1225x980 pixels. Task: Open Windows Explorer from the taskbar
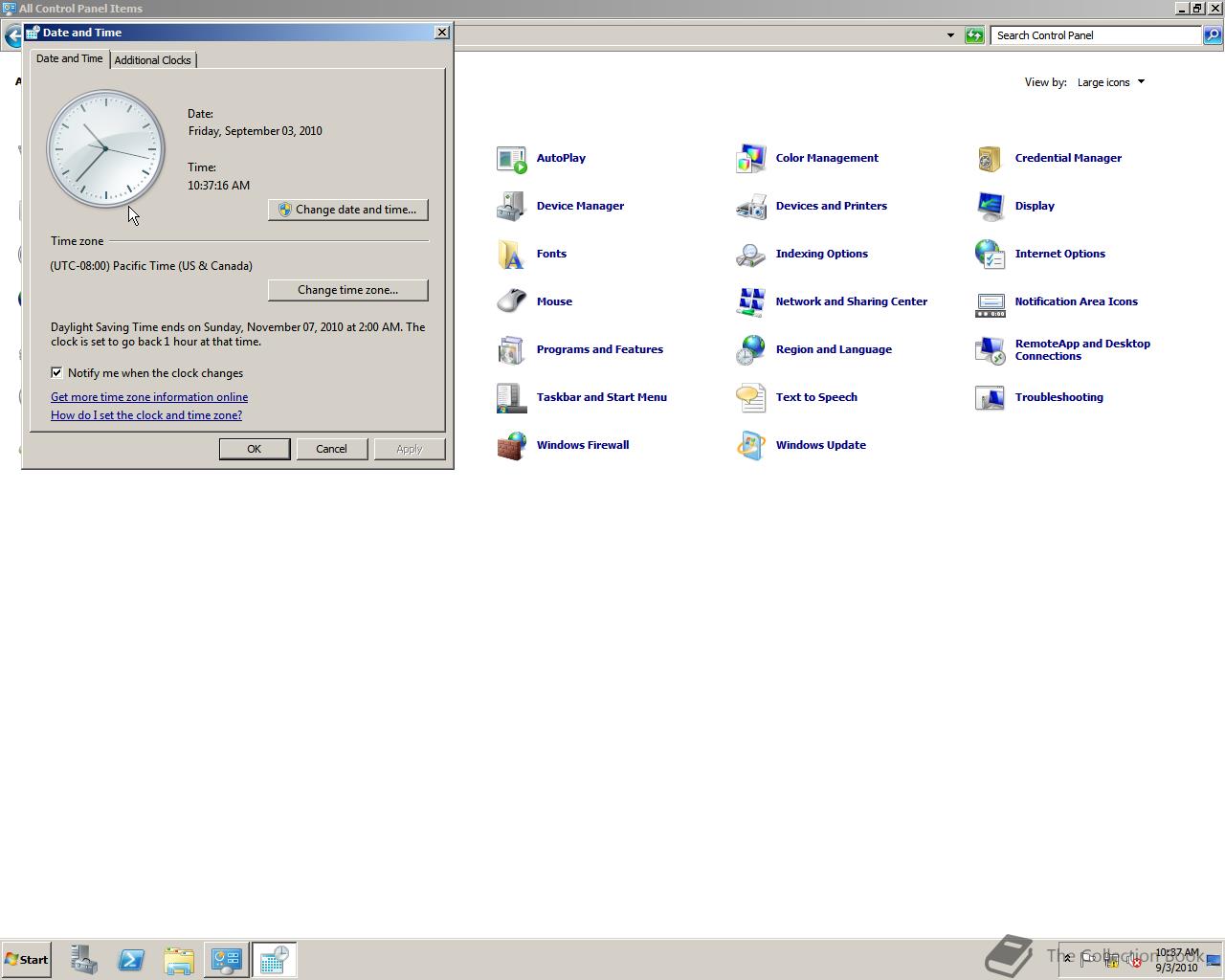pyautogui.click(x=179, y=960)
